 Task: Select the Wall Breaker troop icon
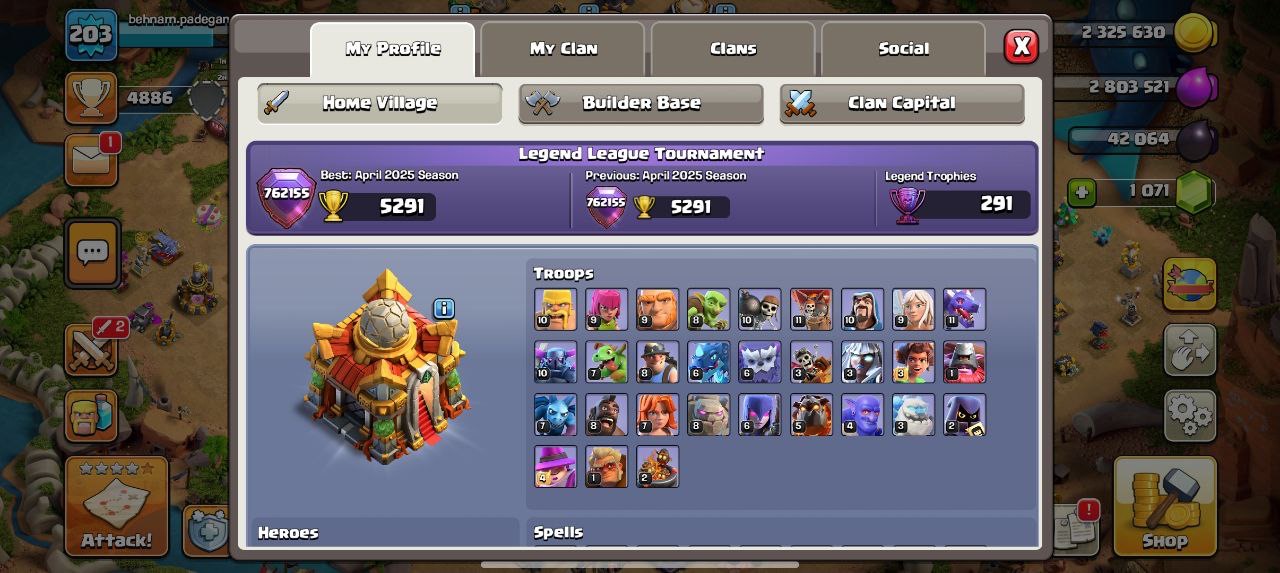(759, 309)
